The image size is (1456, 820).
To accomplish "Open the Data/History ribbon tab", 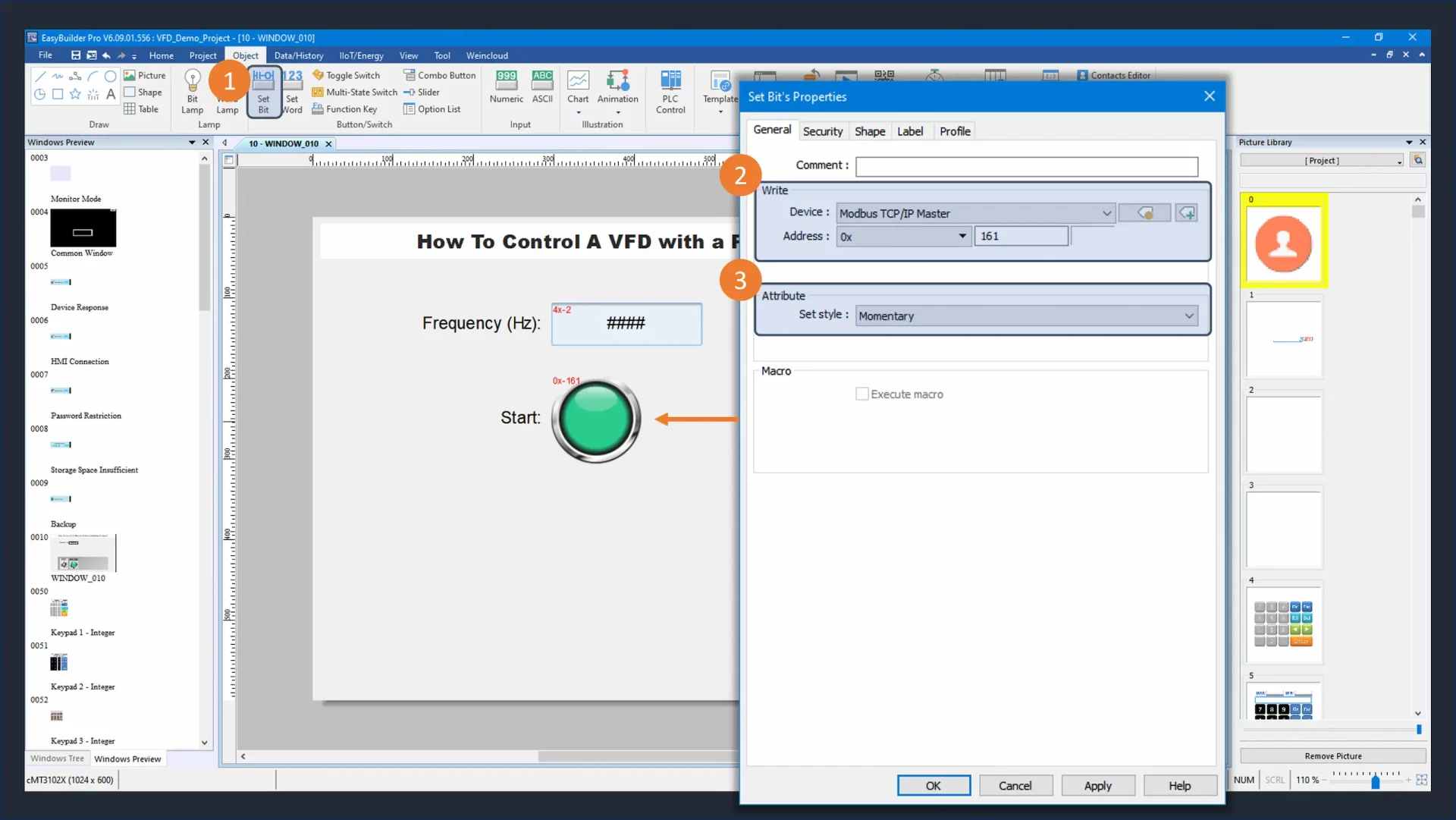I will [x=298, y=55].
